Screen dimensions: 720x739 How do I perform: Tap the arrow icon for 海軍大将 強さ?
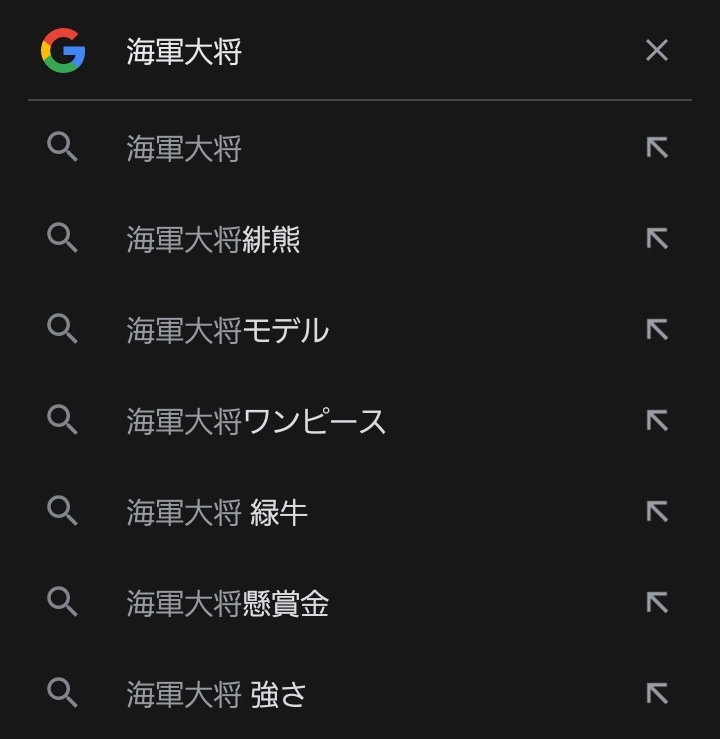[656, 693]
